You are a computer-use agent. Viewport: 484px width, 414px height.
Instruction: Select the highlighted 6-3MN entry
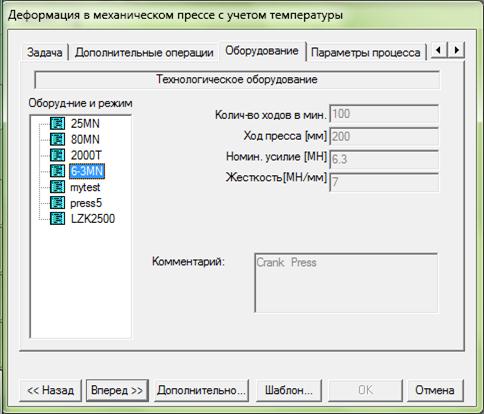pos(87,171)
